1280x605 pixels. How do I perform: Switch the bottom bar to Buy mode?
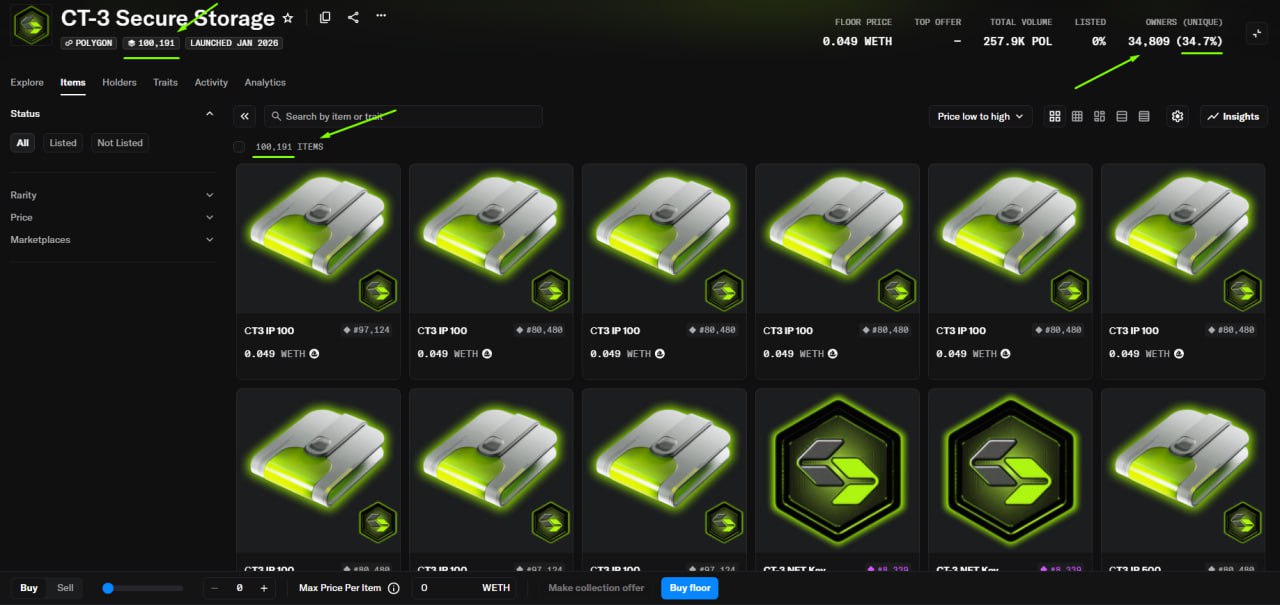click(29, 588)
